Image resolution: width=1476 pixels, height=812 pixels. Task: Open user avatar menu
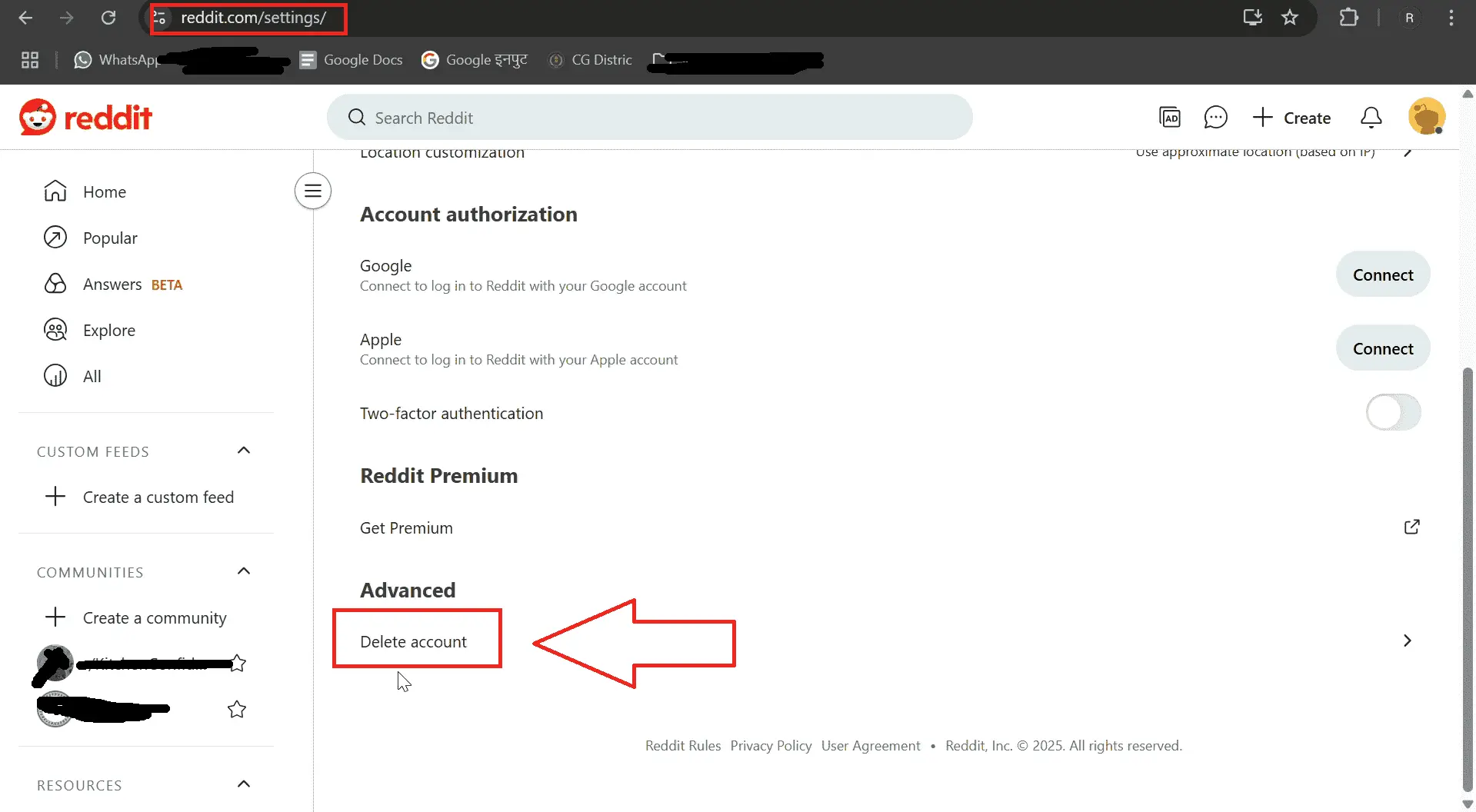[x=1427, y=117]
